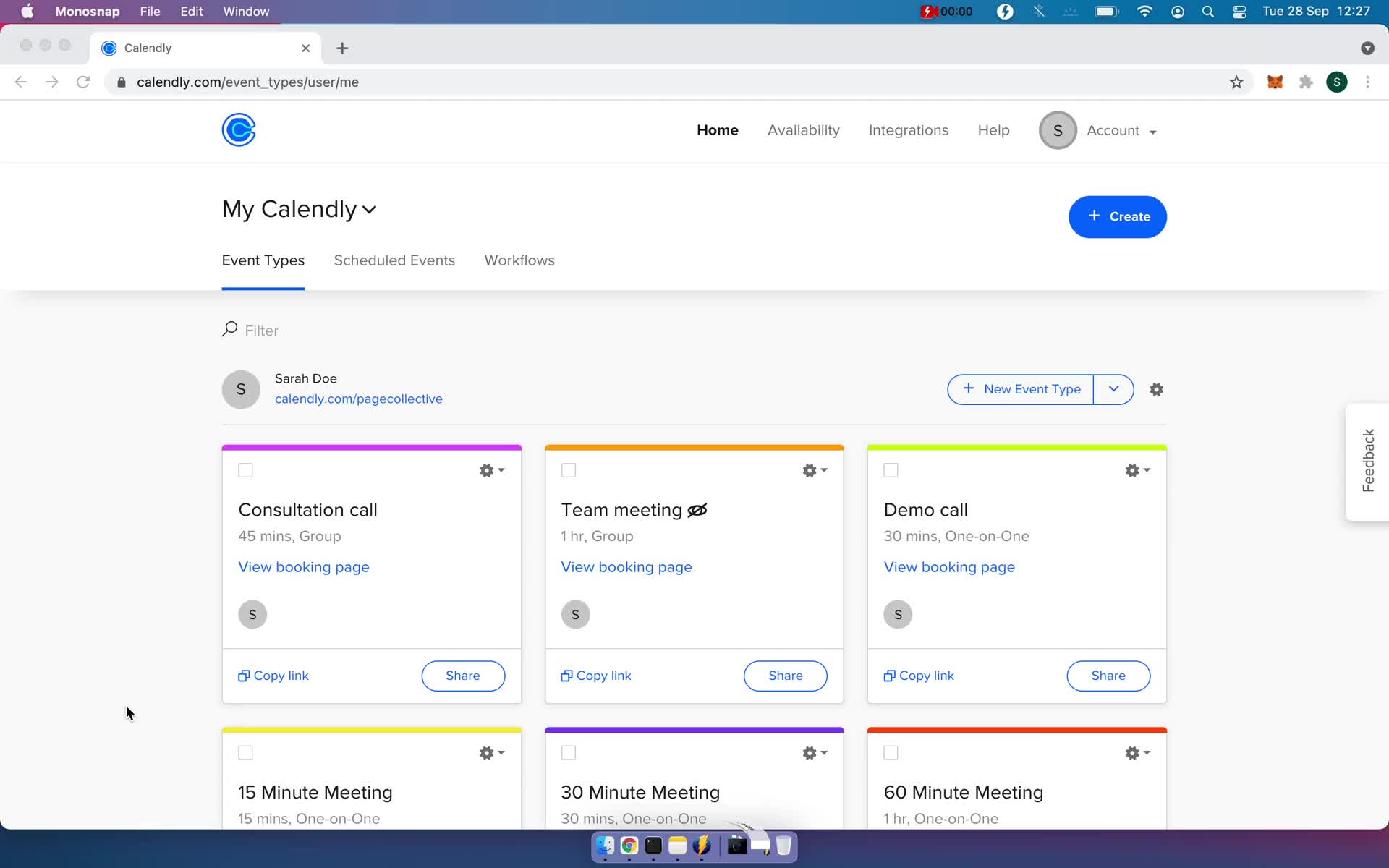Open Finder from the Dock
The width and height of the screenshot is (1389, 868).
pos(605,846)
